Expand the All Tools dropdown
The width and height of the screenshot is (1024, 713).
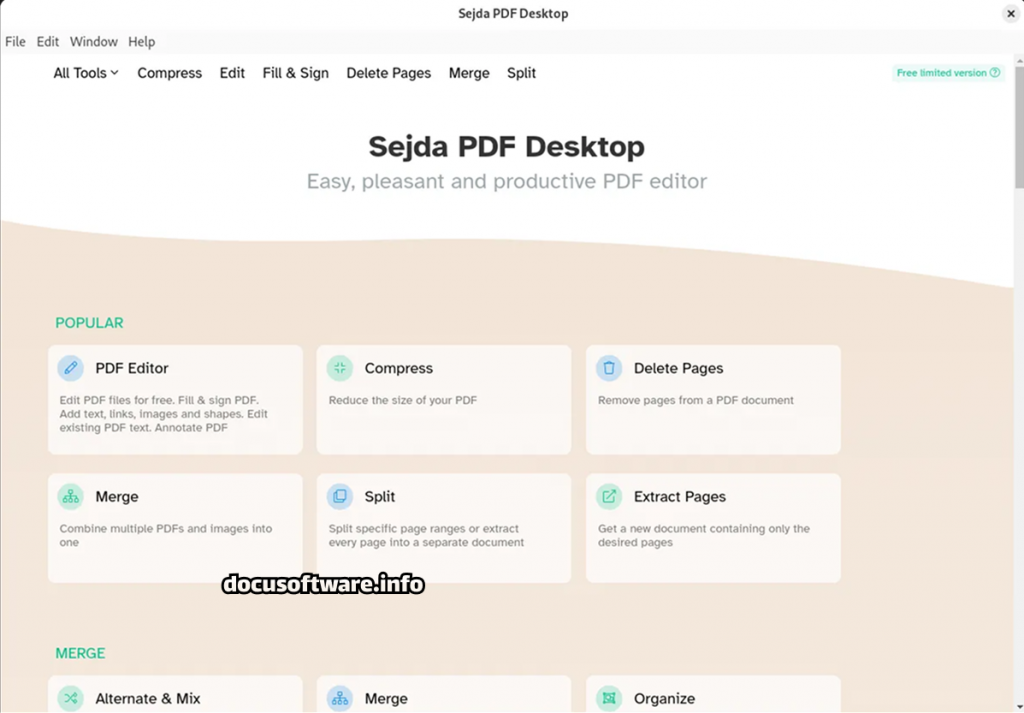coord(86,73)
